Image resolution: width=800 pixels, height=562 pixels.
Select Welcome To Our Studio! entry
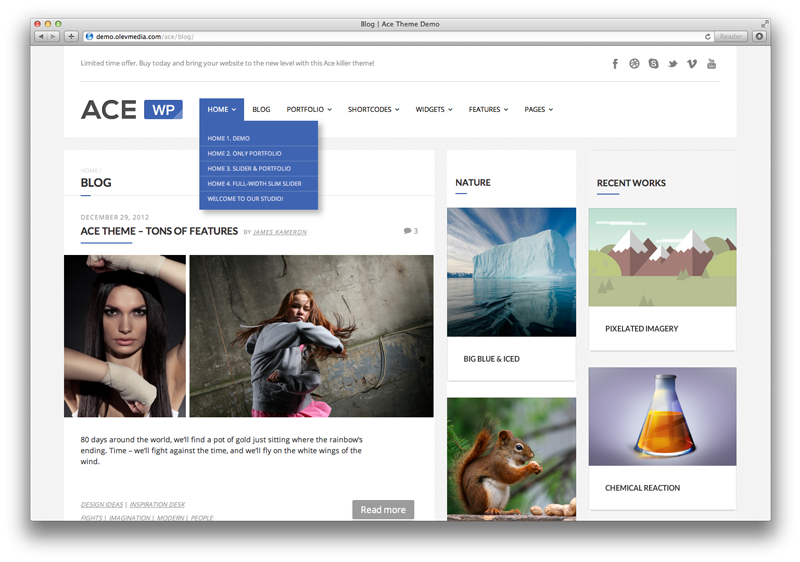click(x=259, y=199)
